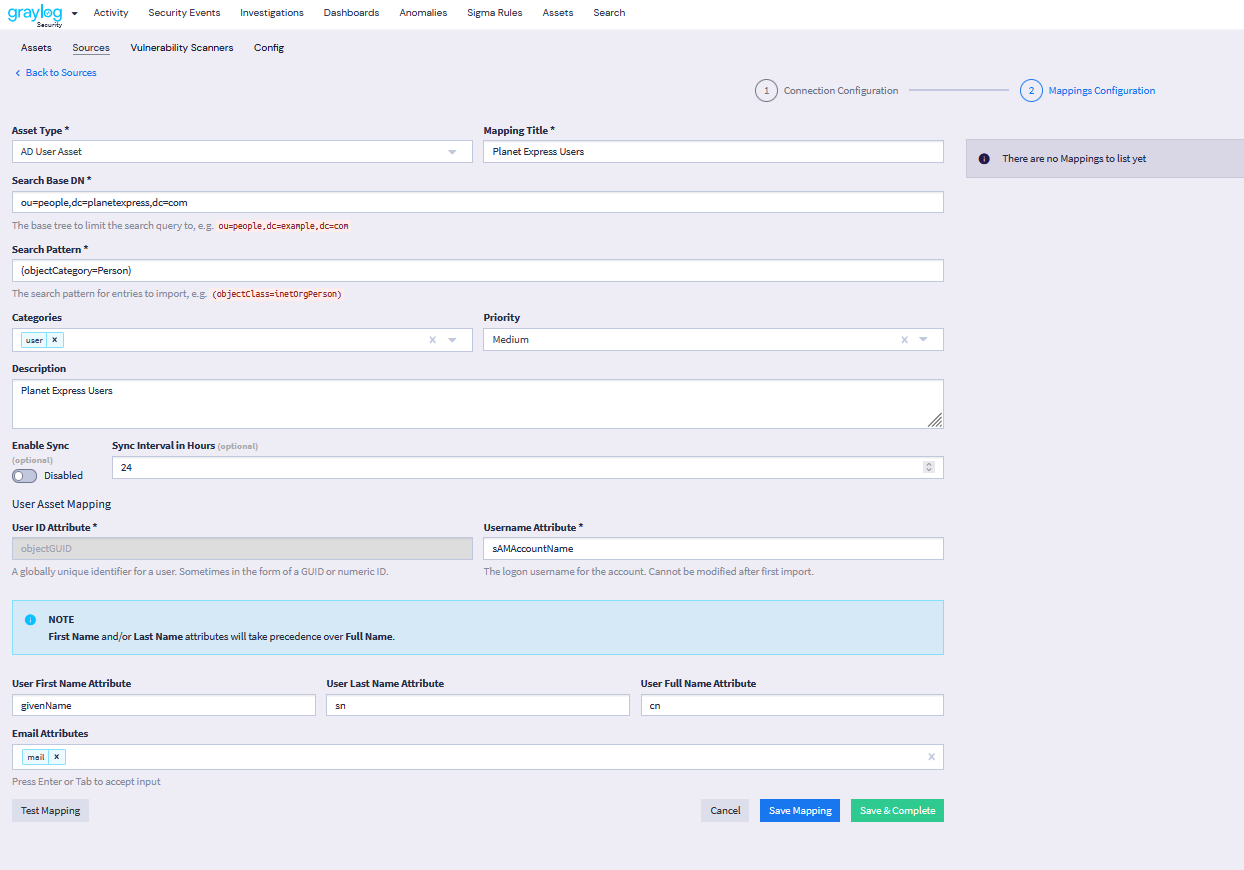This screenshot has width=1244, height=870.
Task: Click the Save & Complete button
Action: [896, 810]
